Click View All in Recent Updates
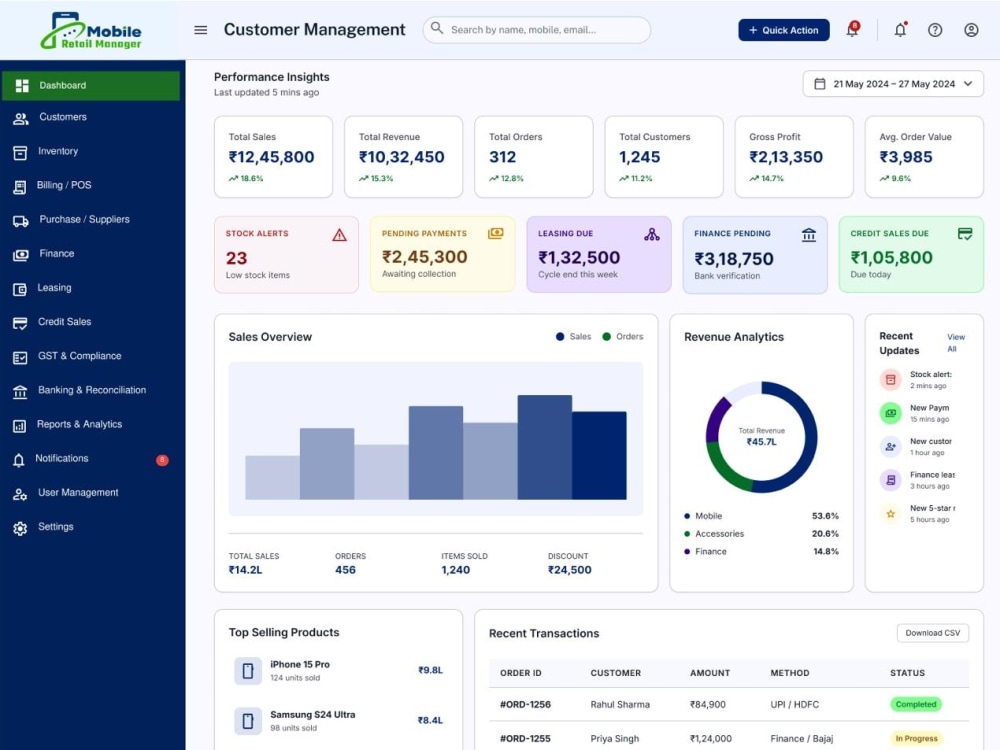Screen dimensions: 1000x750 point(955,343)
